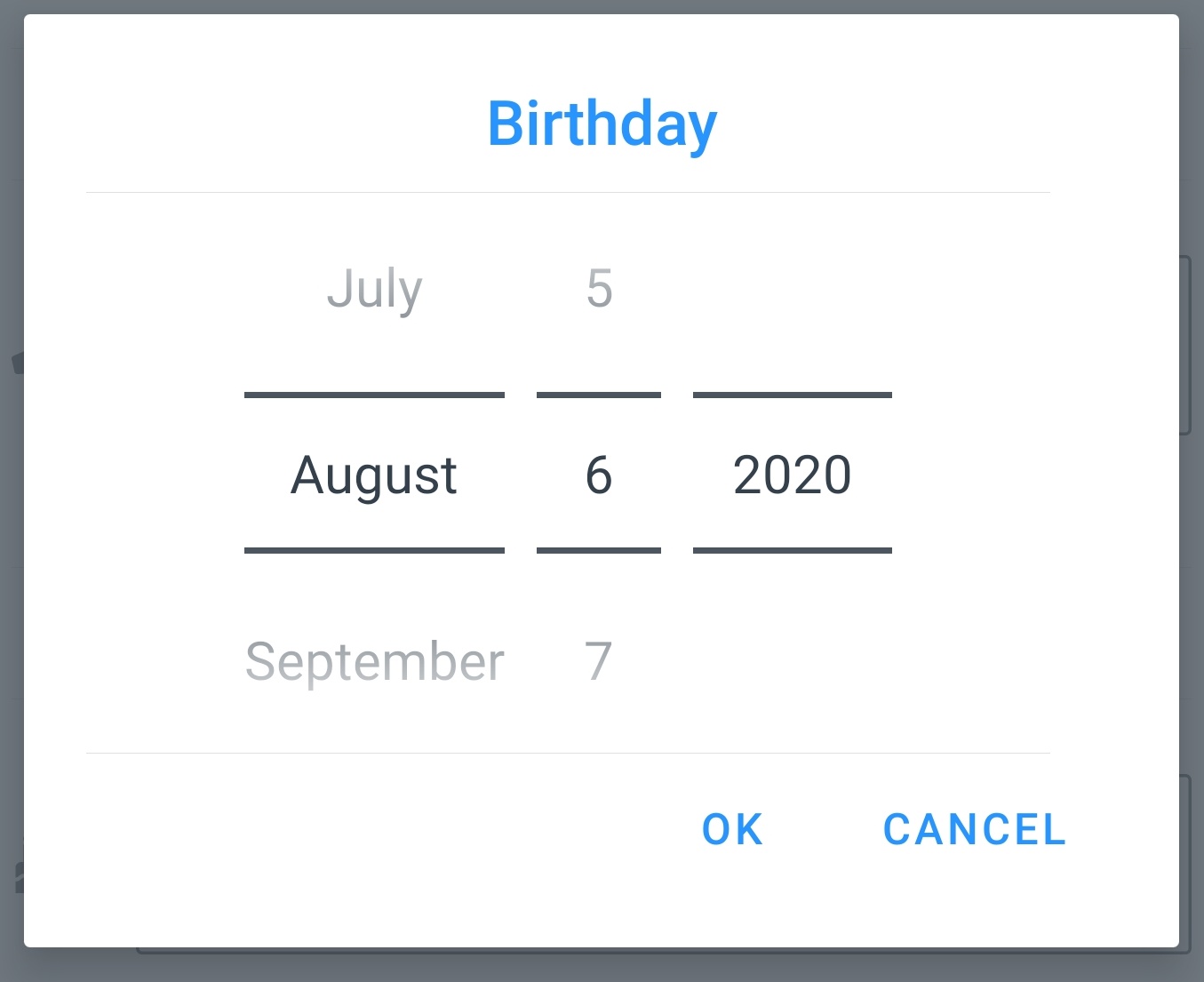Tap above August to scroll month back
The height and width of the screenshot is (982, 1204).
coord(374,289)
